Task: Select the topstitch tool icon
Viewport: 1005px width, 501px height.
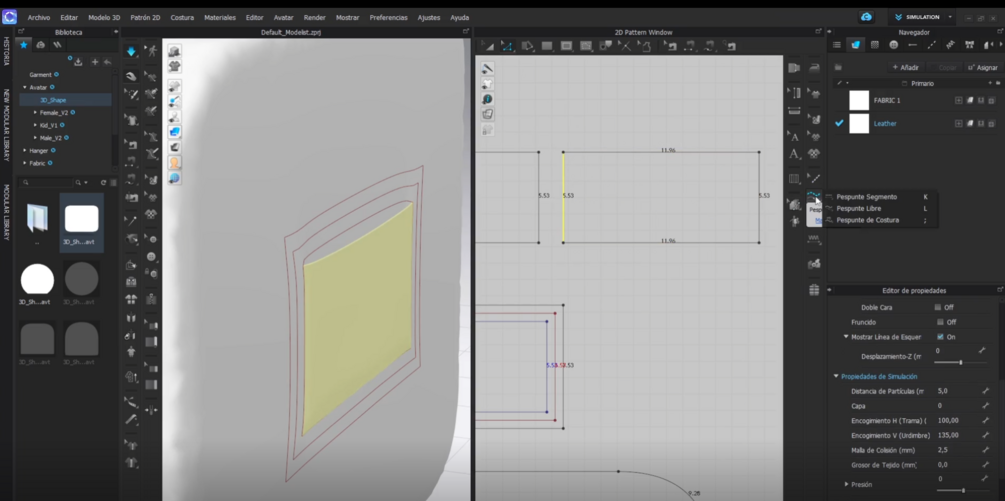Action: point(813,195)
